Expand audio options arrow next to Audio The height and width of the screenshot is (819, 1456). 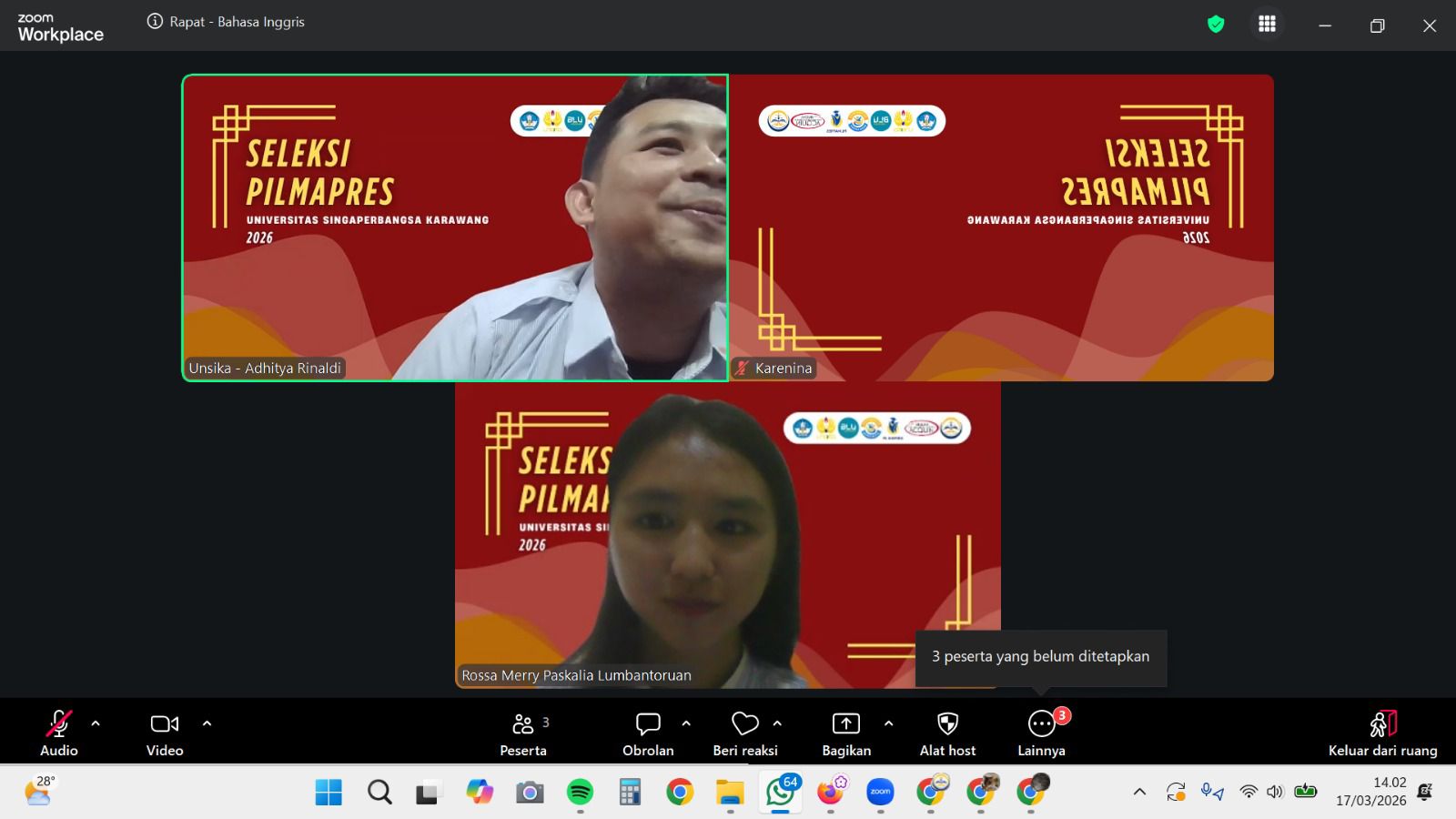(96, 724)
